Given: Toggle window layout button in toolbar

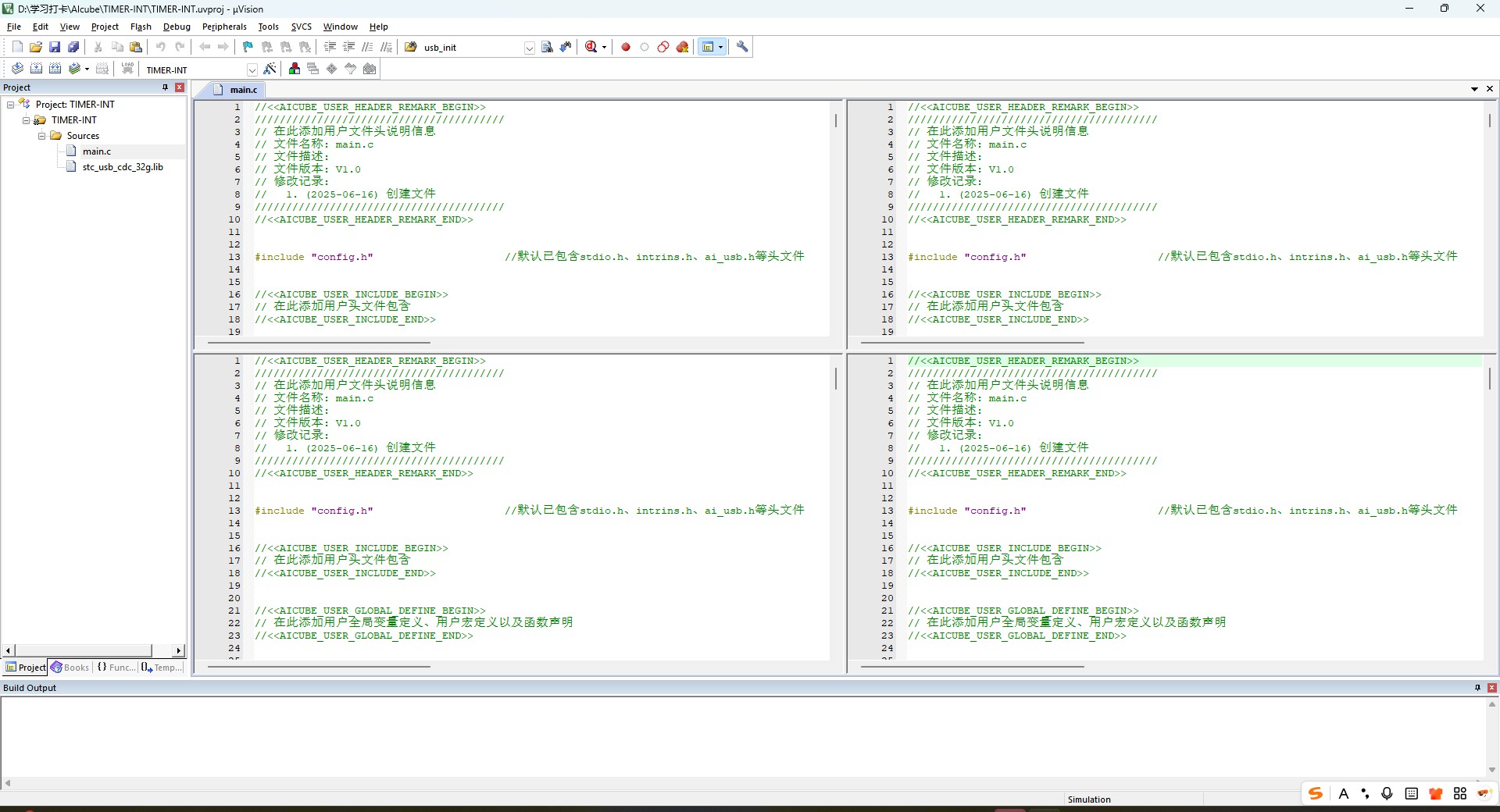Looking at the screenshot, I should (708, 47).
